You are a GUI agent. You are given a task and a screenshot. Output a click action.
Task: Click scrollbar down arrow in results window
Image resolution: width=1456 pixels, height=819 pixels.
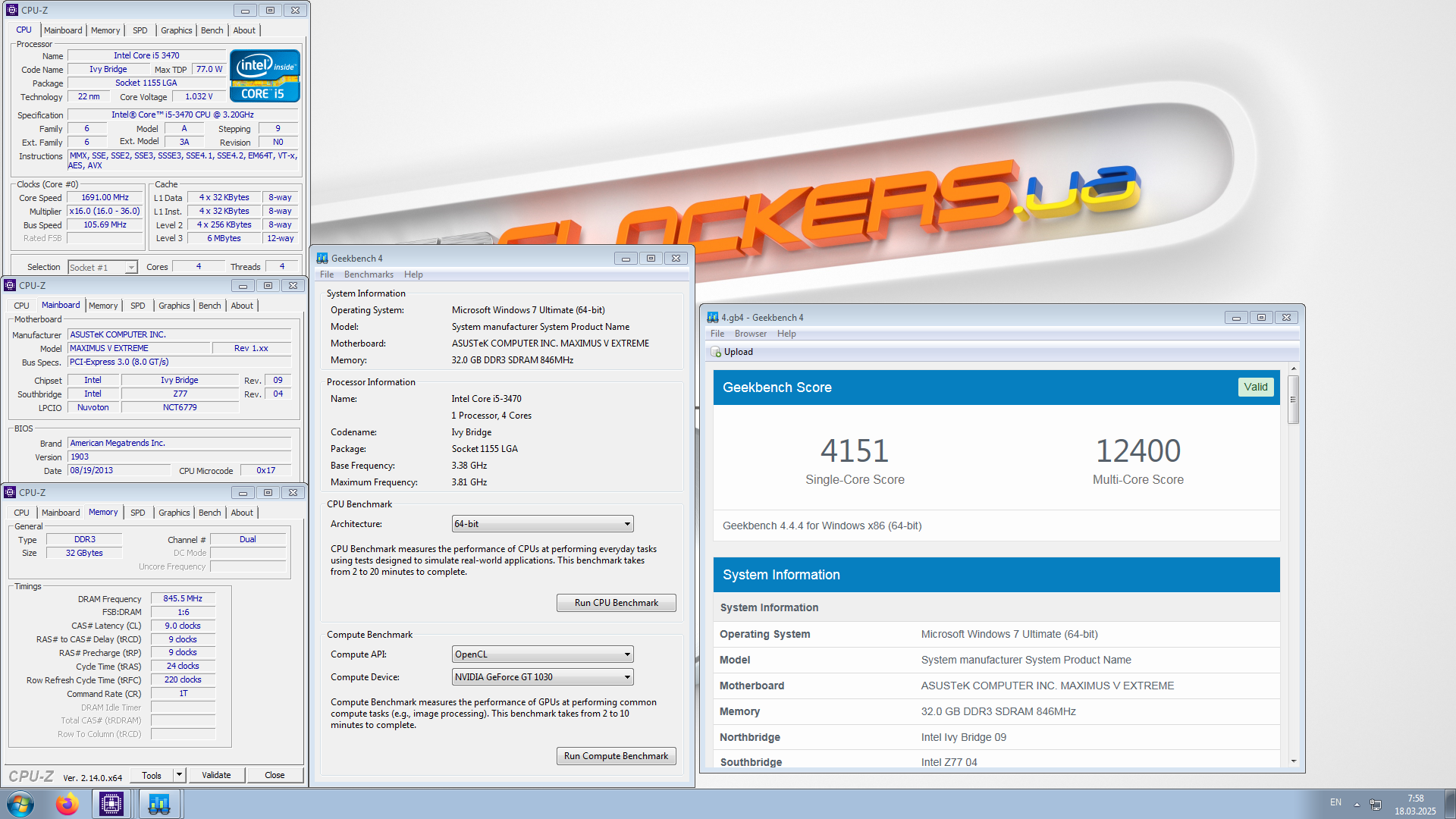(x=1294, y=761)
